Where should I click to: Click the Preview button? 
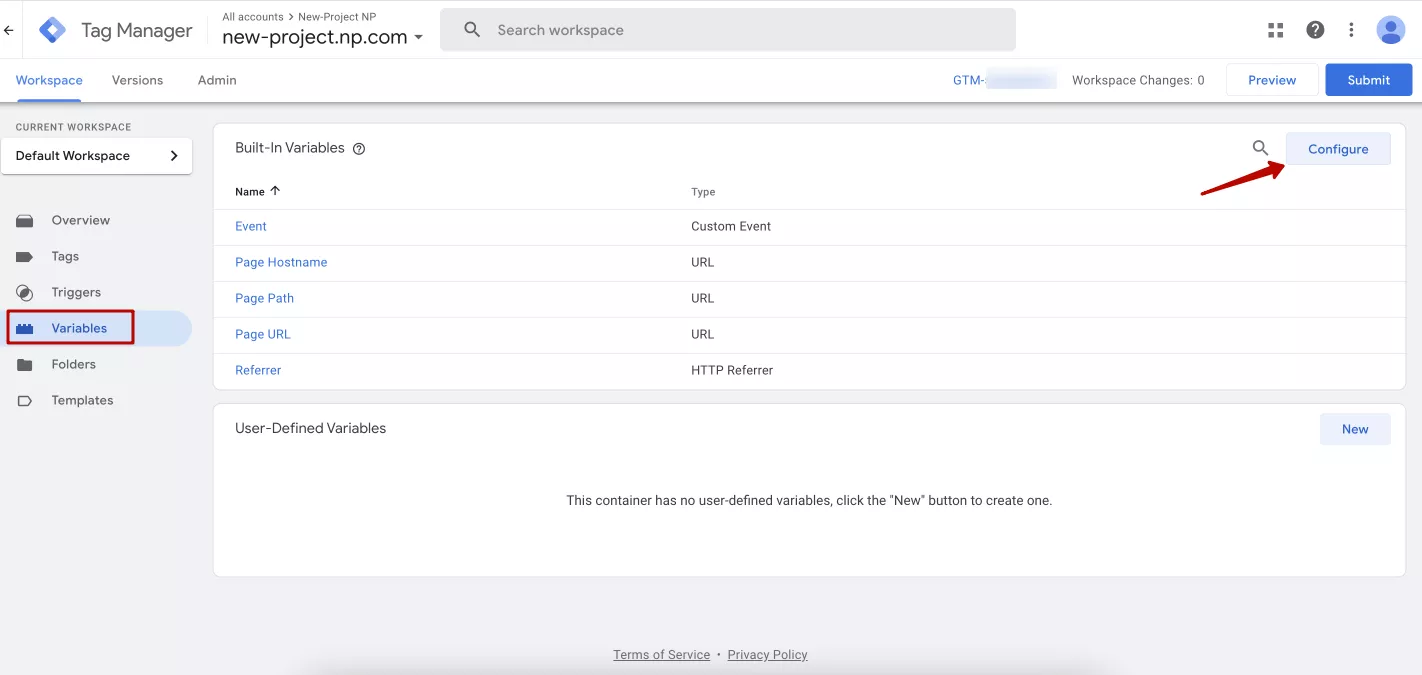coord(1272,80)
